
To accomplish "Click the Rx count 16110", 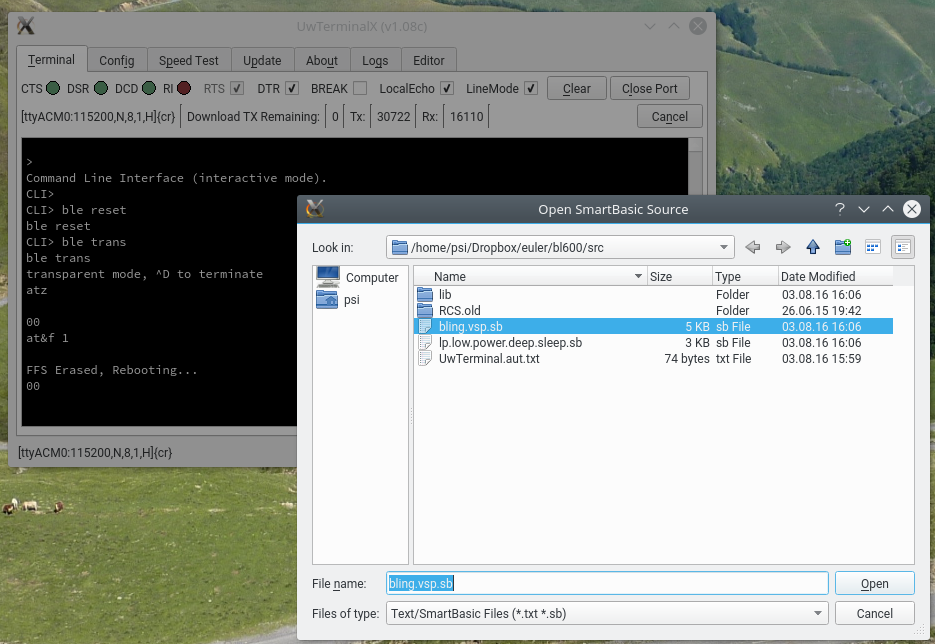I will pos(466,116).
